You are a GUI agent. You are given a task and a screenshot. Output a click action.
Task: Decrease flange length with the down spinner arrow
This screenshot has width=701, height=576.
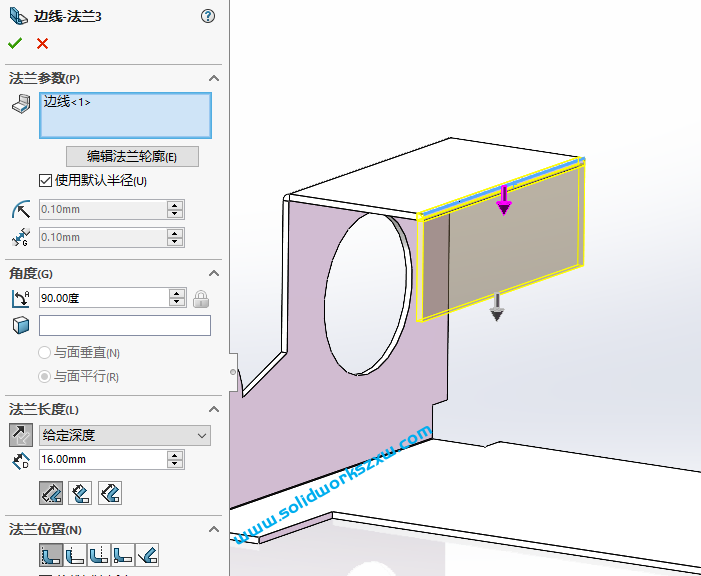175,464
